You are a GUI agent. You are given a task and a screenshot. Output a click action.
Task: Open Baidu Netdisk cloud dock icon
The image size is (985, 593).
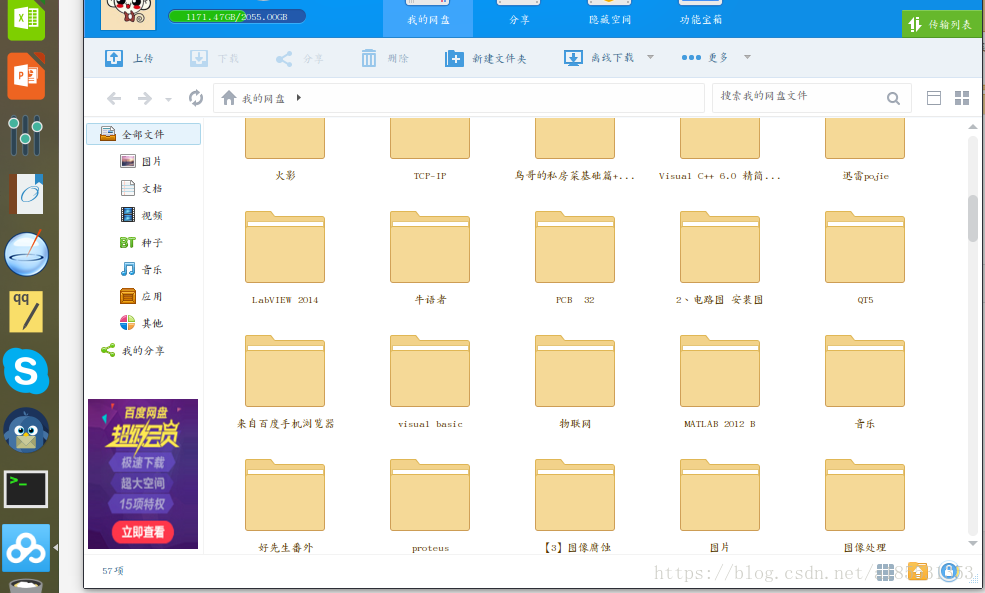26,548
